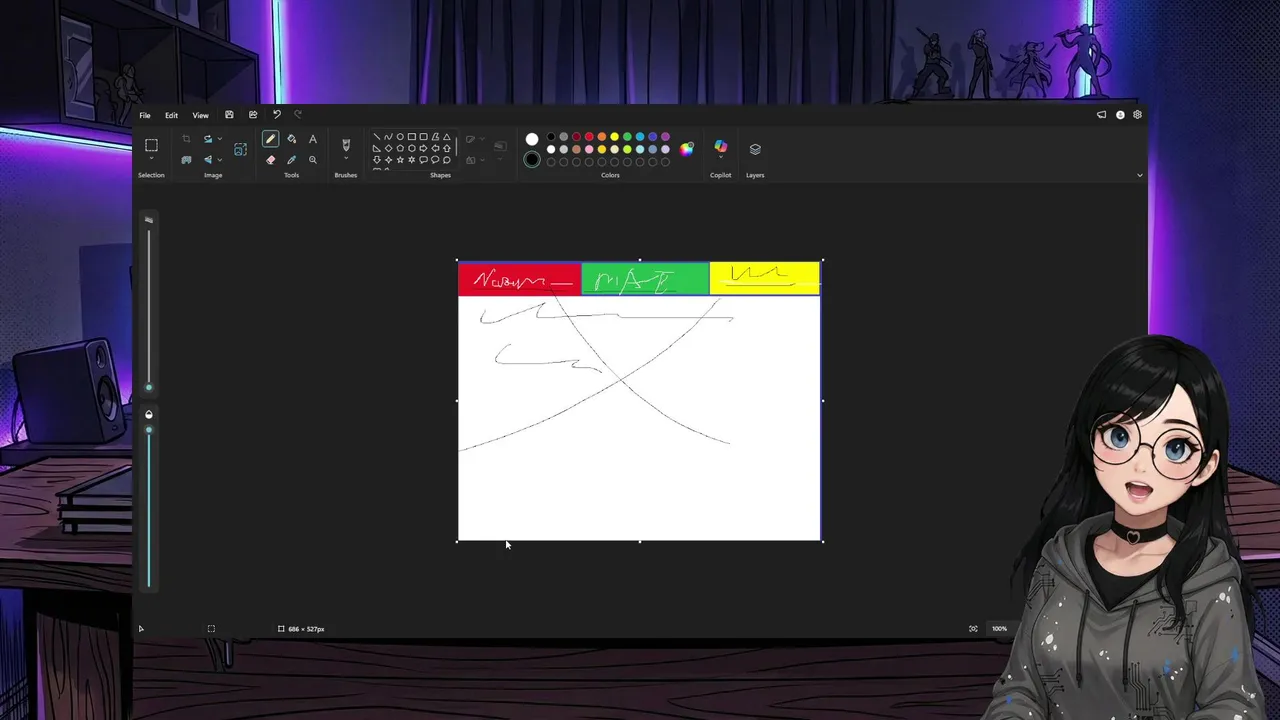Image resolution: width=1280 pixels, height=720 pixels.
Task: Open Paint settings gear
Action: click(x=1137, y=115)
